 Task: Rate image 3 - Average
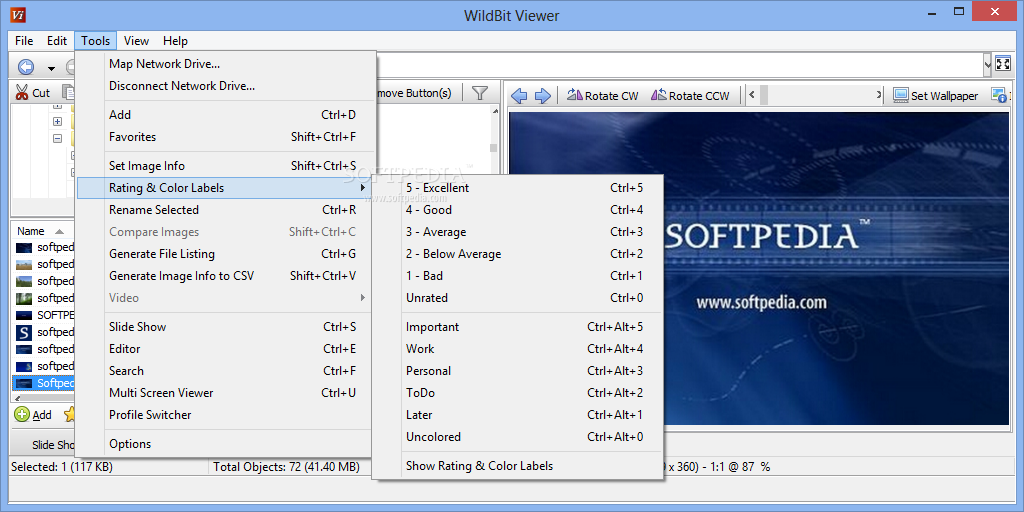(518, 232)
